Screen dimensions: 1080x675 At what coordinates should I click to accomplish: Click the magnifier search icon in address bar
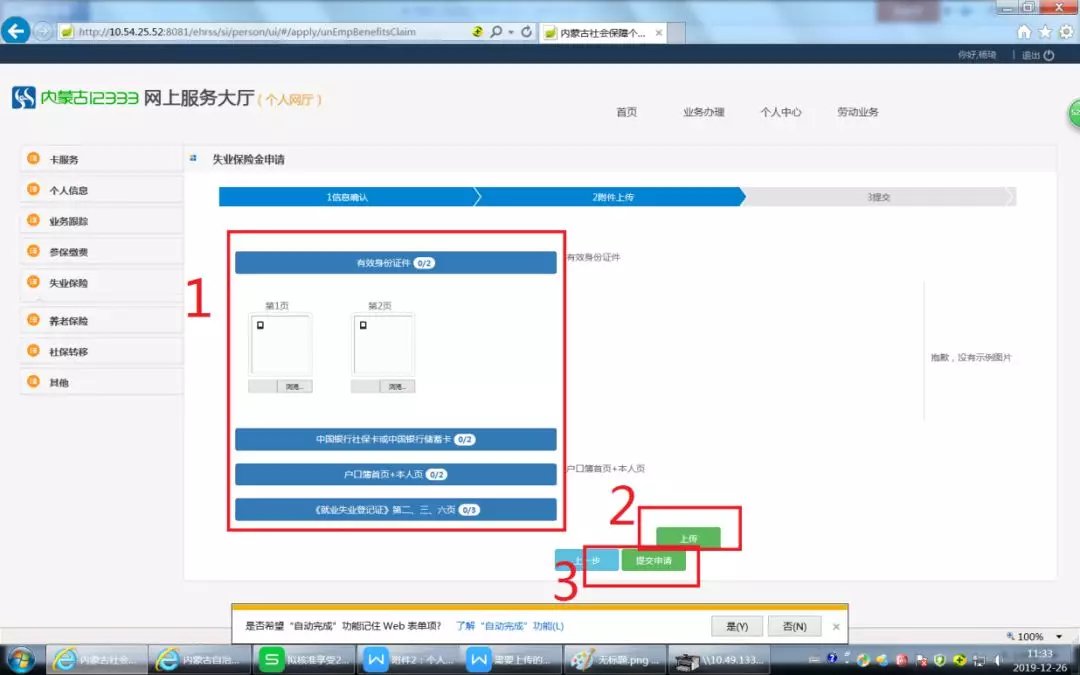point(495,32)
